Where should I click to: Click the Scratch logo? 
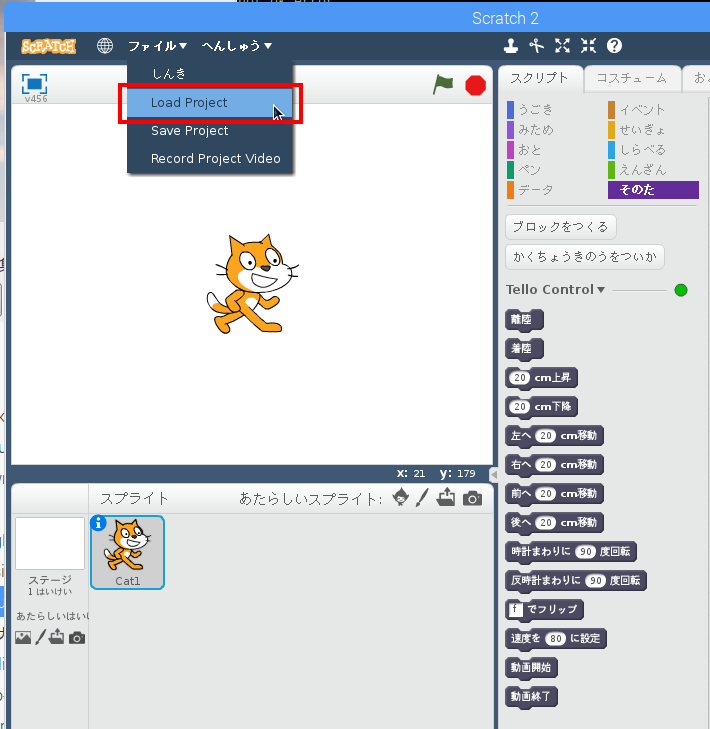(48, 46)
